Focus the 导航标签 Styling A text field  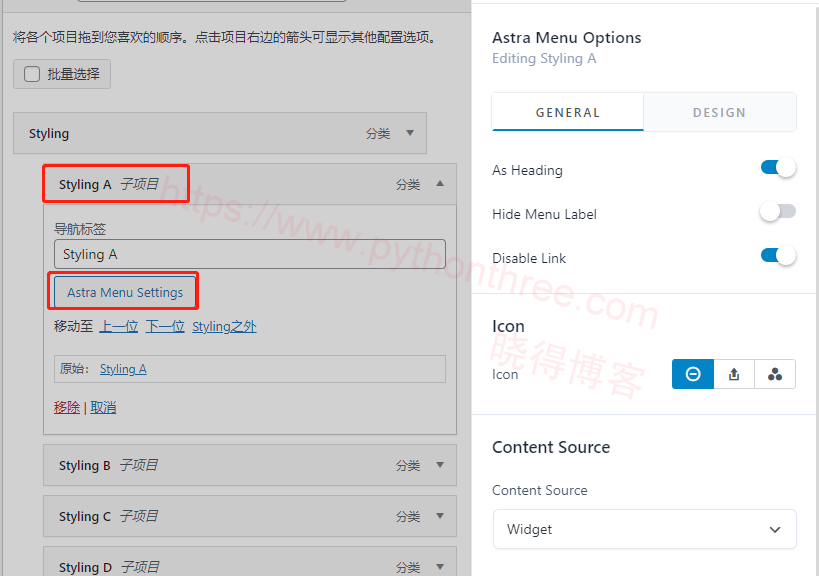click(x=250, y=254)
